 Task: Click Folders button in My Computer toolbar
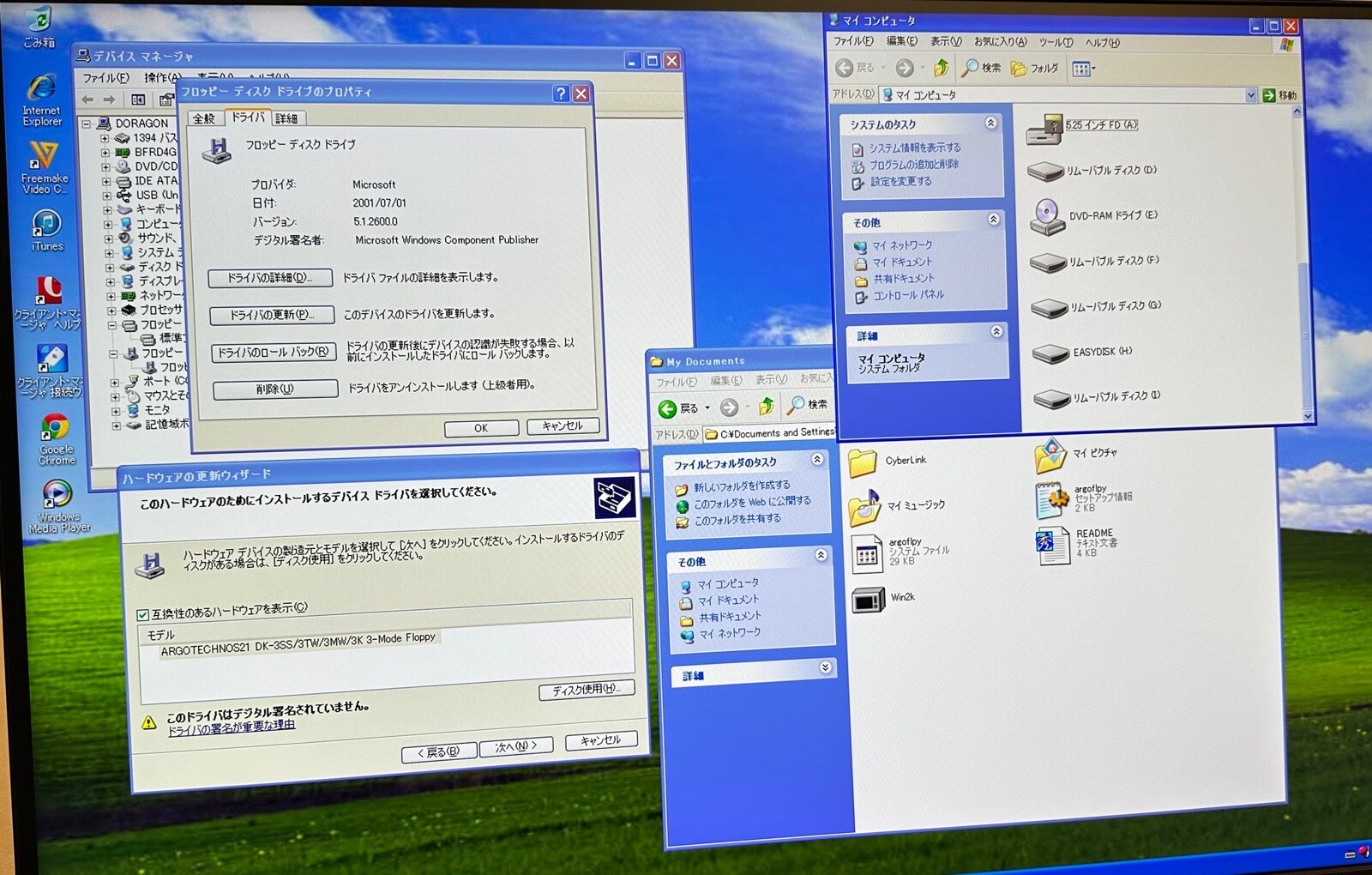coord(1034,68)
